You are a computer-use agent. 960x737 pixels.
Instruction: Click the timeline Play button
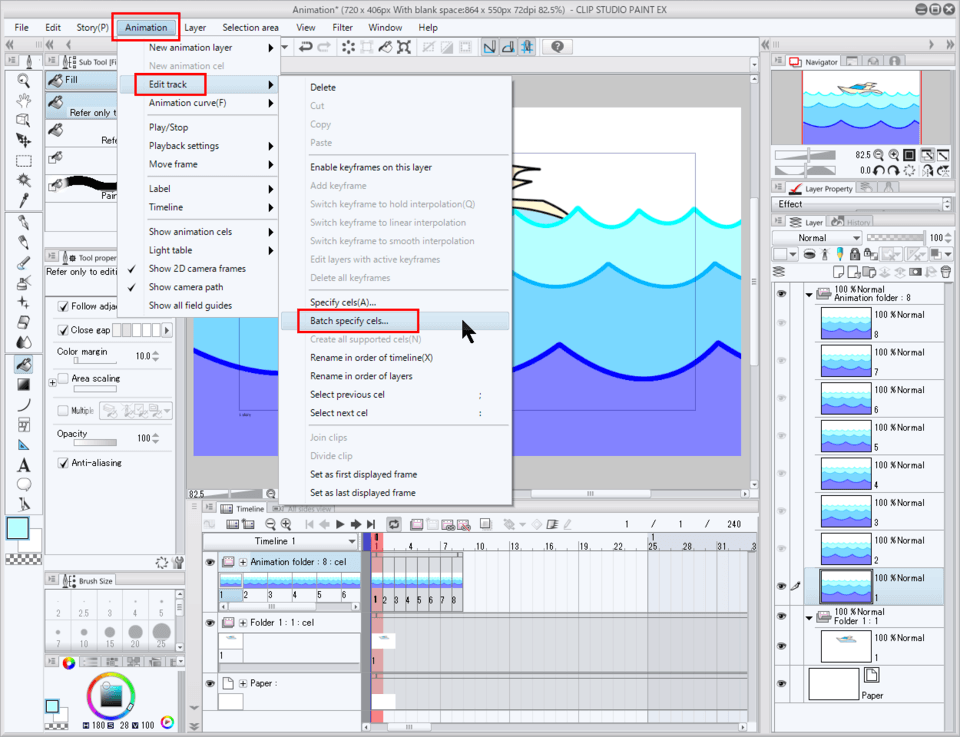coord(340,524)
